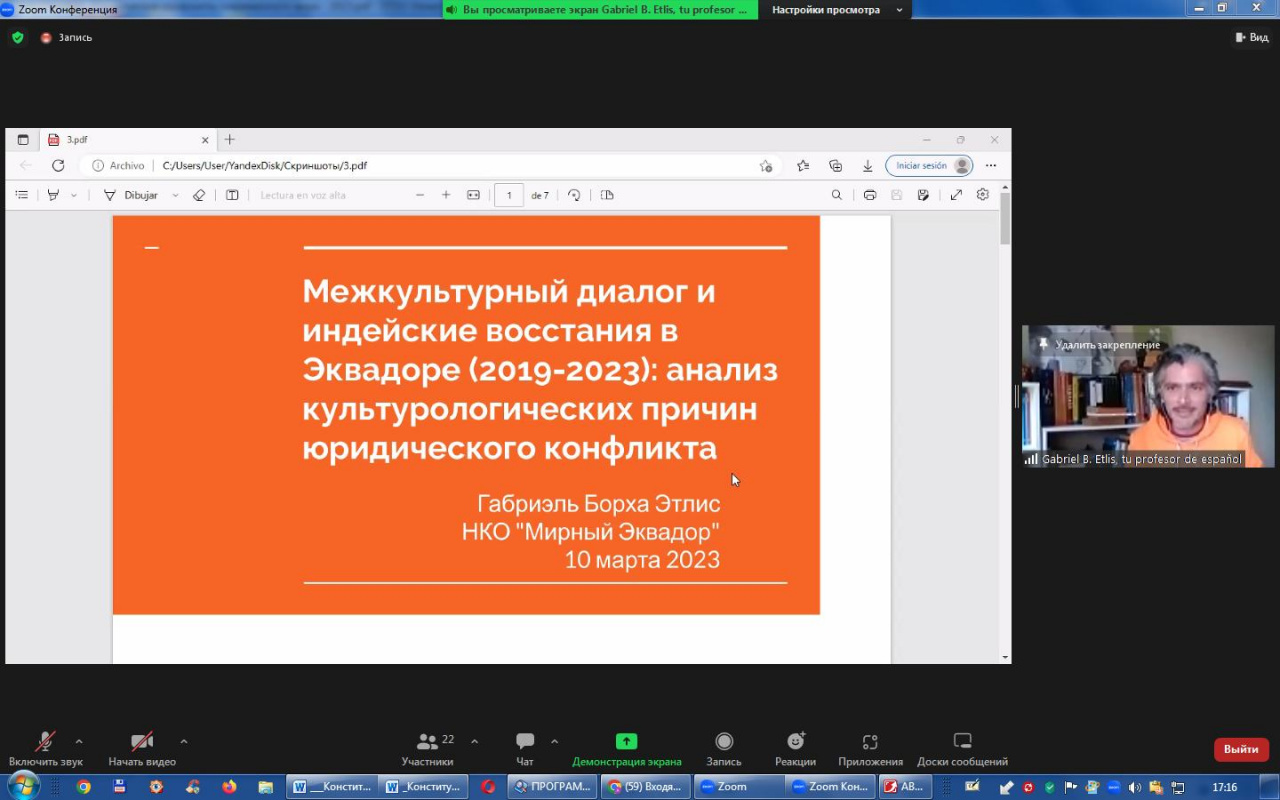Open the Chat (Чат) panel

pos(525,749)
